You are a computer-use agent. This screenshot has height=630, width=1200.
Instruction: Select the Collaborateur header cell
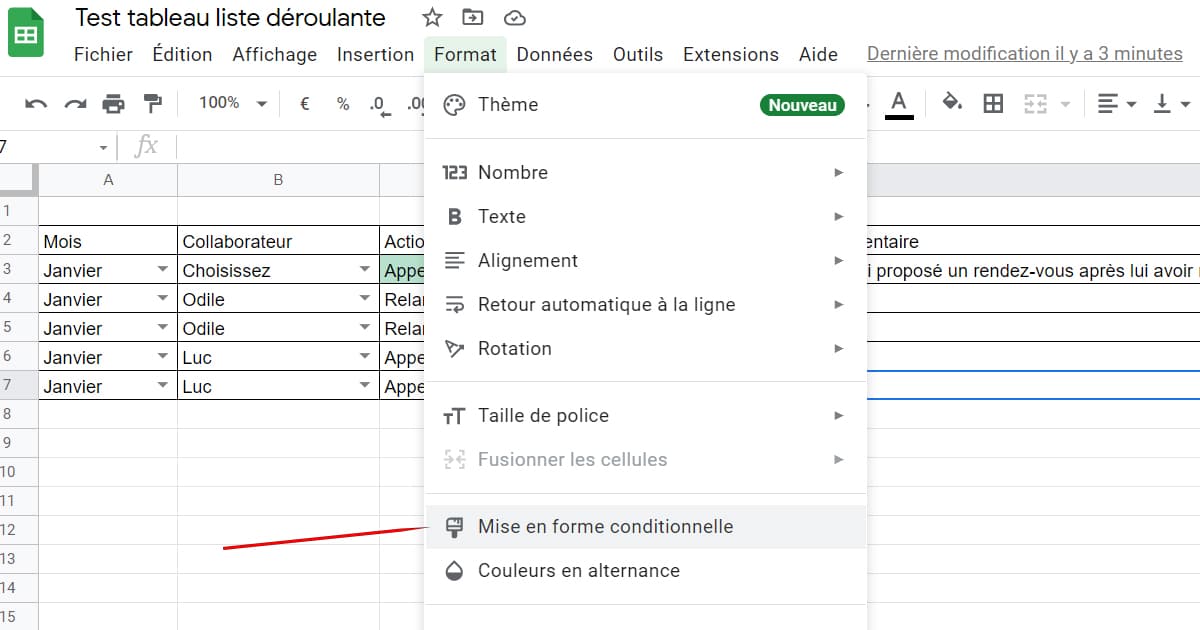(x=278, y=241)
